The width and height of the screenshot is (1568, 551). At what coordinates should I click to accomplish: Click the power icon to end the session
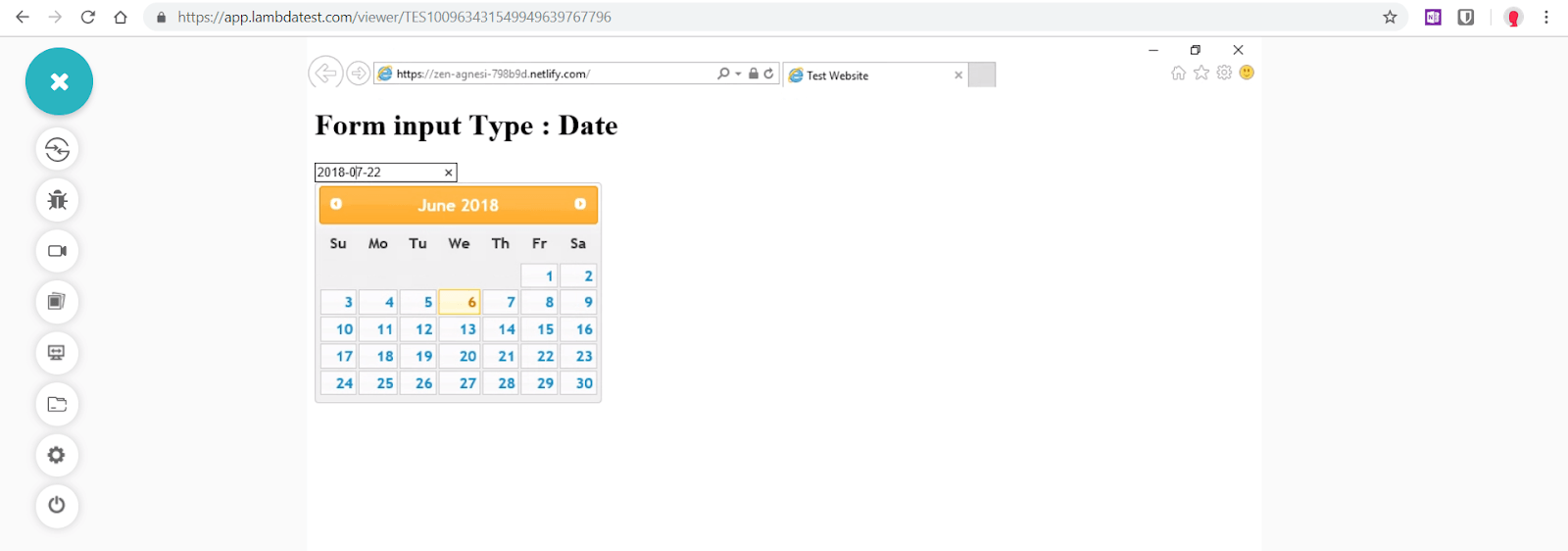click(57, 505)
